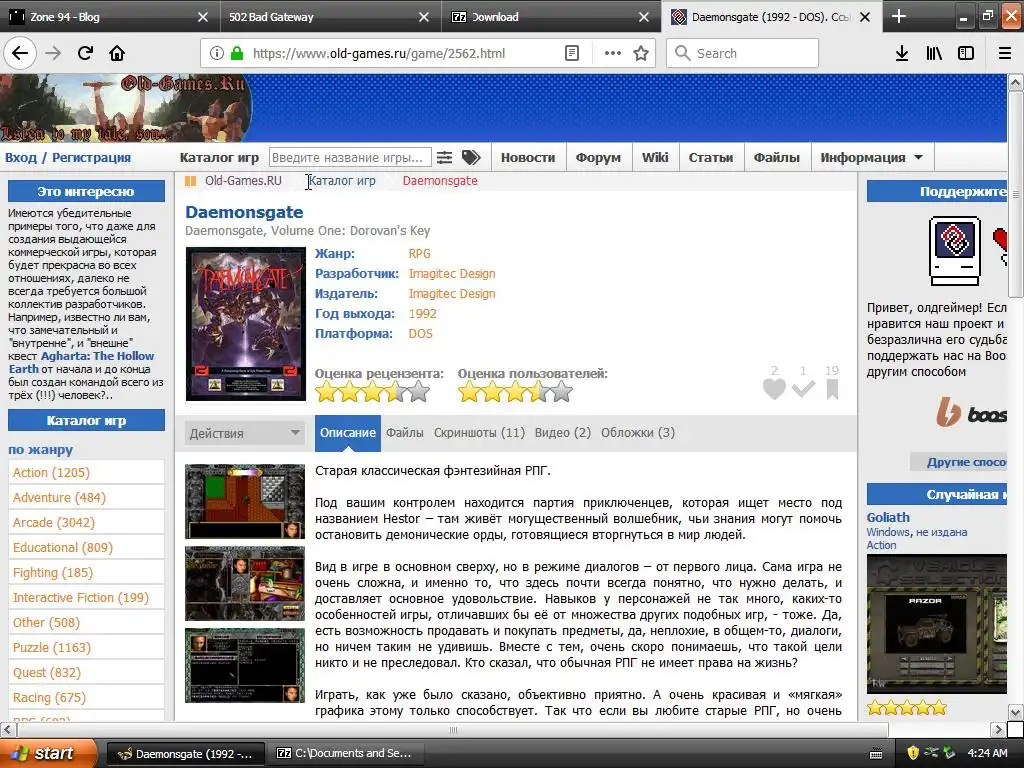Open the DOS platform link
The image size is (1024, 768).
421,334
